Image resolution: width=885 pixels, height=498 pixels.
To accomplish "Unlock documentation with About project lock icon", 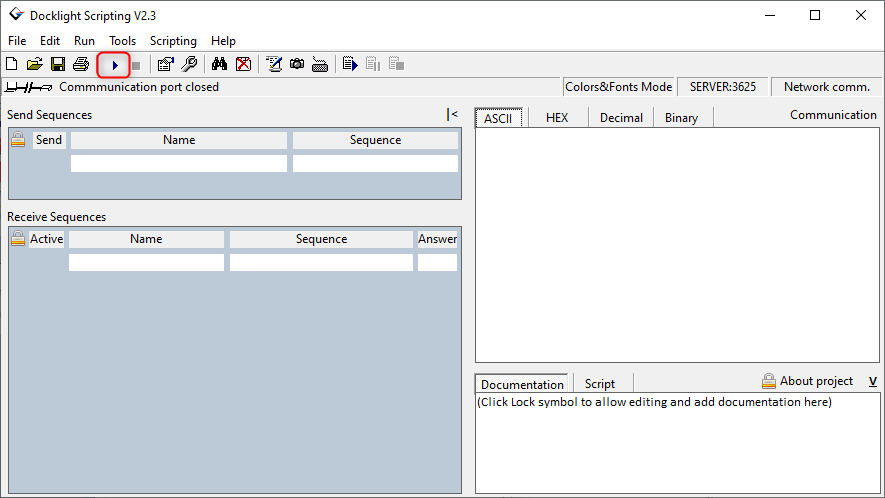I will [x=768, y=381].
